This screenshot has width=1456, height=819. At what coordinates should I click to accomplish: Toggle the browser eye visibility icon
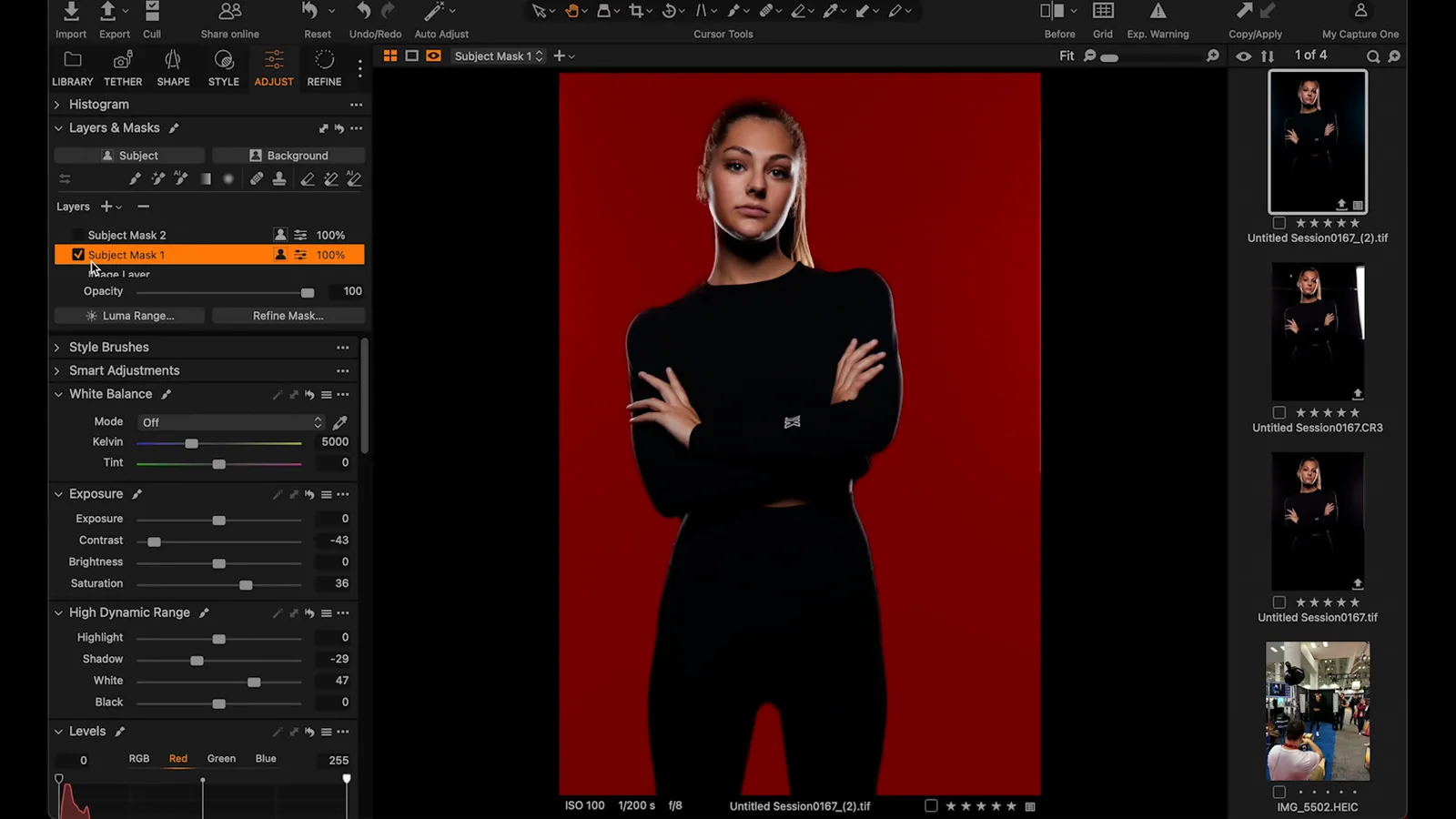coord(1243,56)
